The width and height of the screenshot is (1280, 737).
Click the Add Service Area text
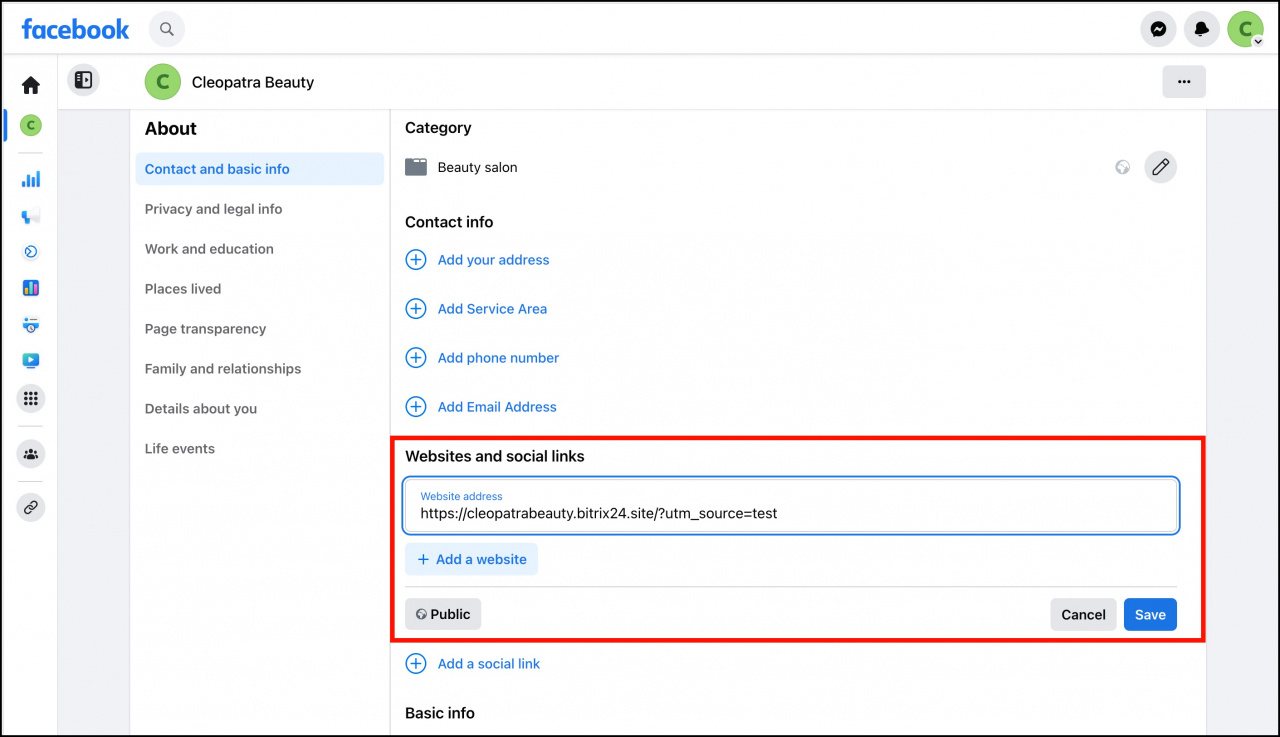click(x=492, y=309)
